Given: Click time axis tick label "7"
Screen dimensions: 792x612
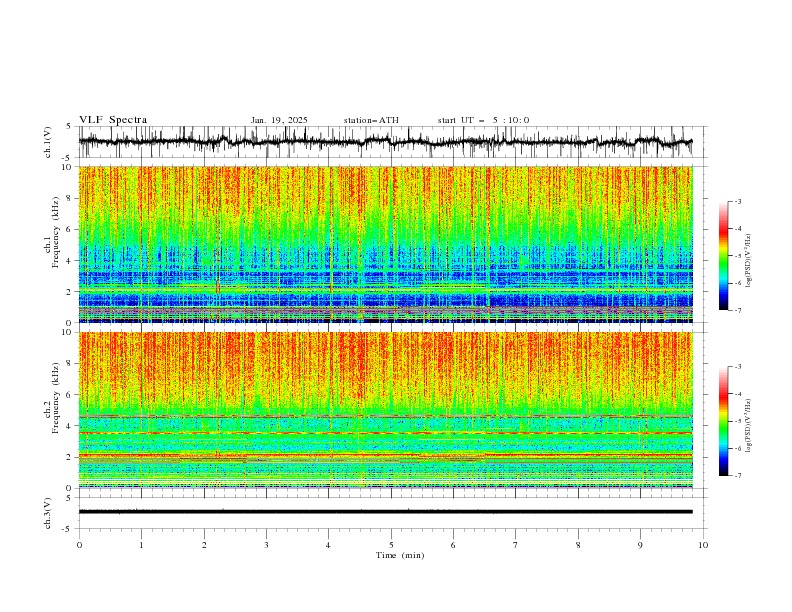Looking at the screenshot, I should coord(516,545).
